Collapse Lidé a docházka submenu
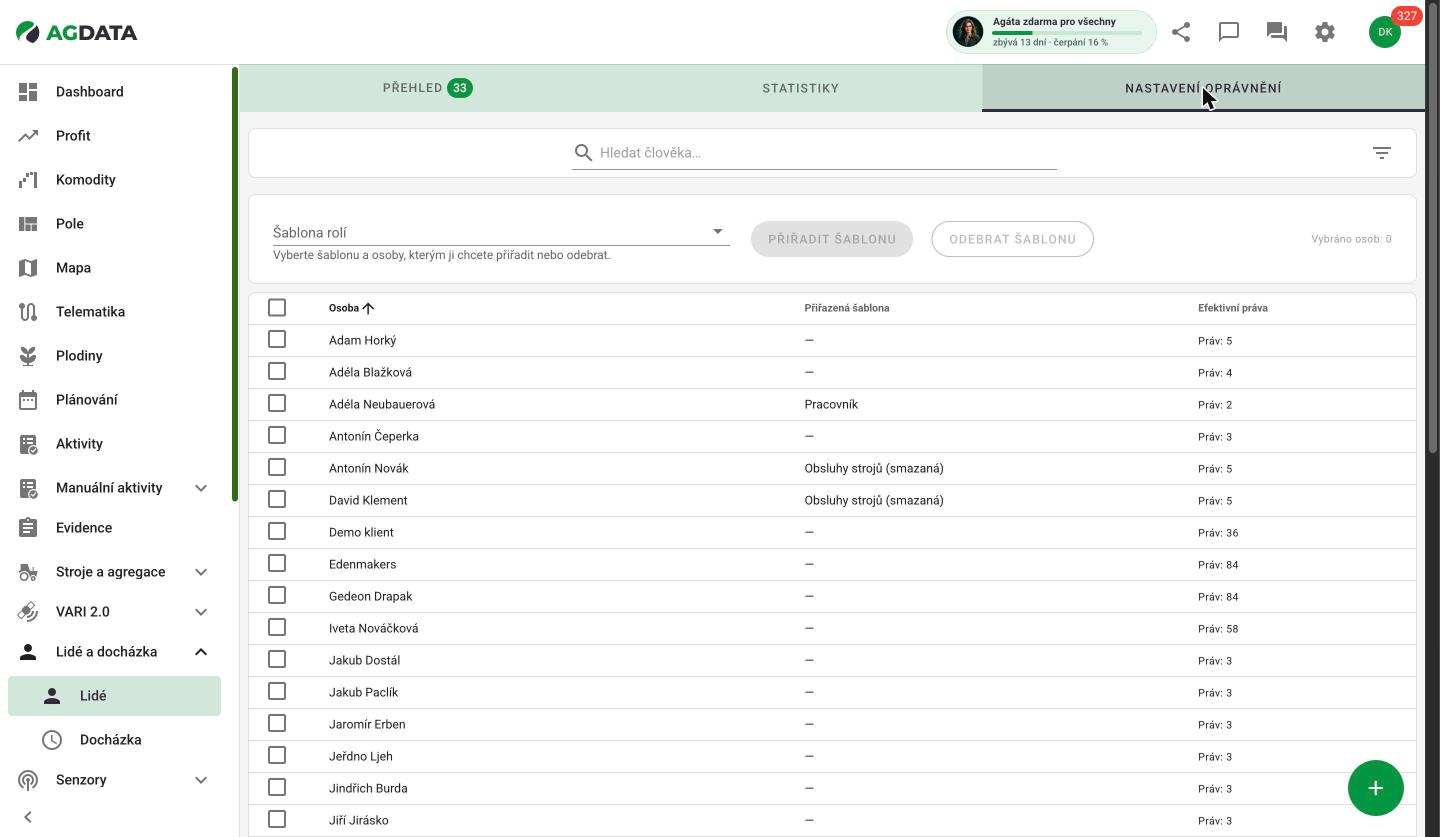Viewport: 1440px width, 837px height. pos(201,652)
